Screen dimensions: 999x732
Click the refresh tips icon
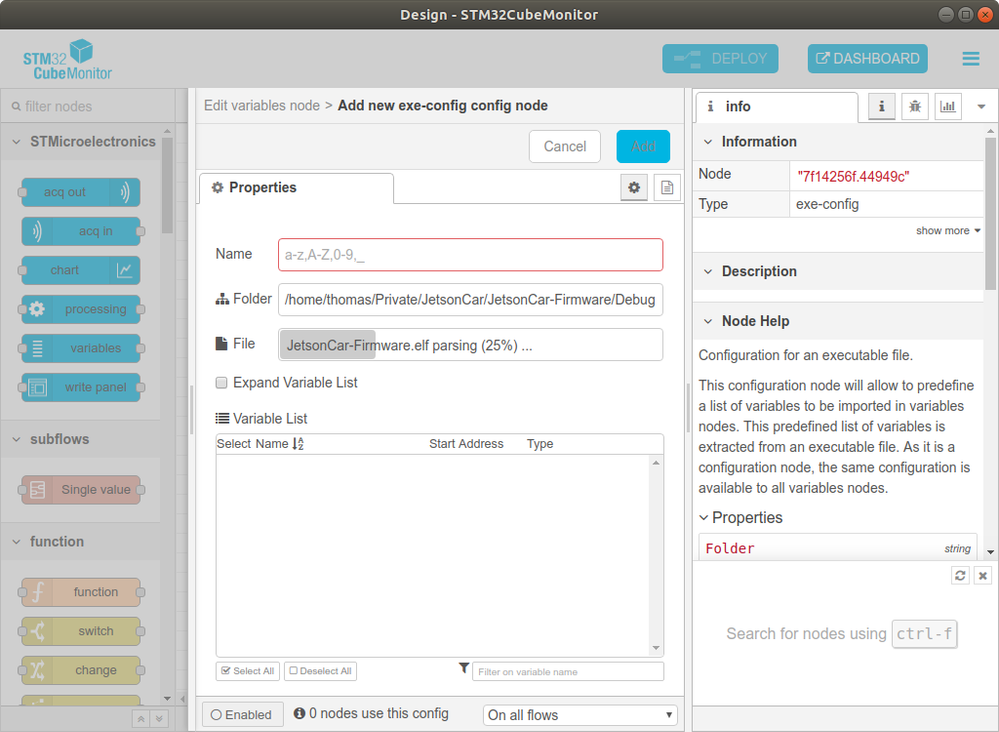pyautogui.click(x=960, y=575)
